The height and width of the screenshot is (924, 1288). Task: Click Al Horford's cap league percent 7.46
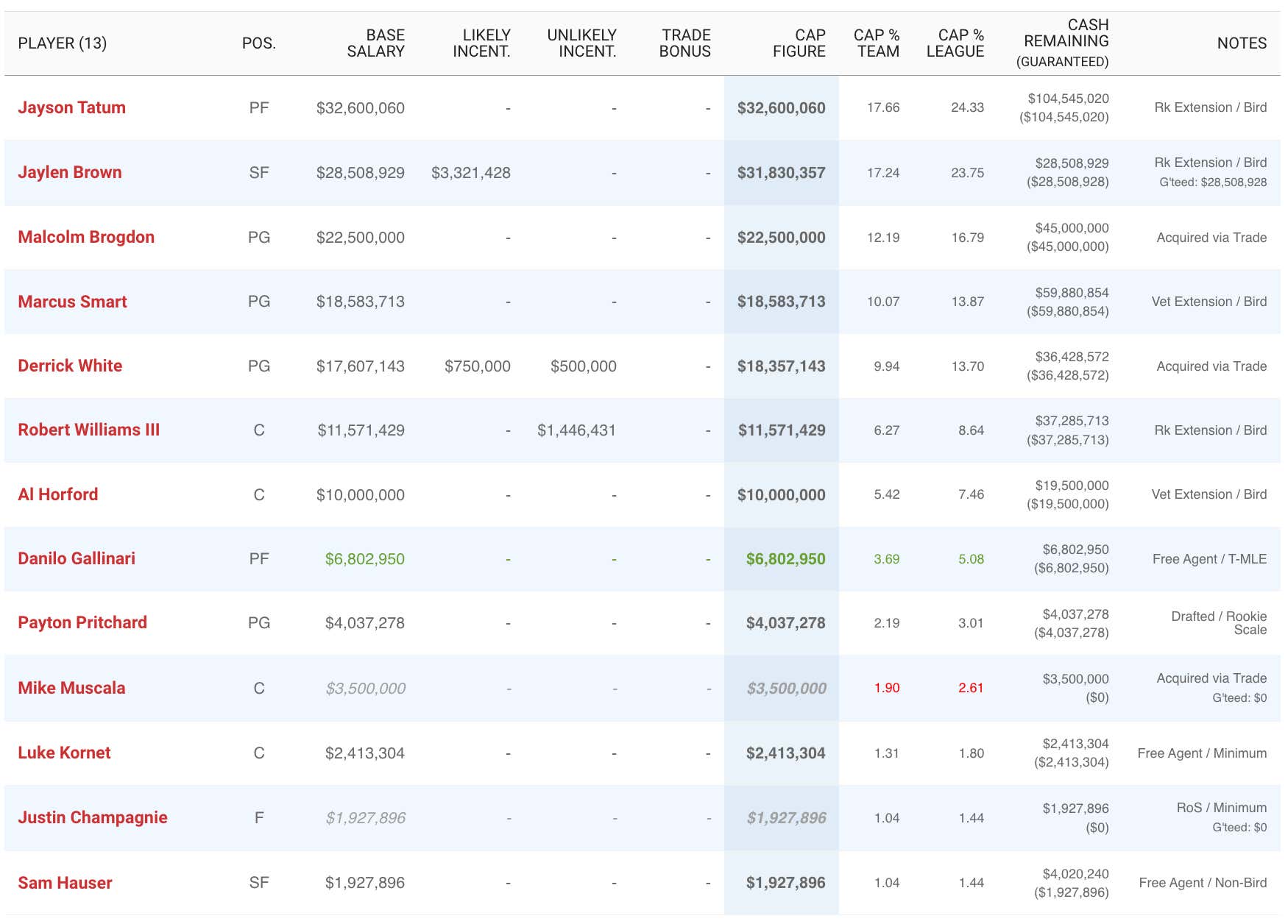point(971,494)
